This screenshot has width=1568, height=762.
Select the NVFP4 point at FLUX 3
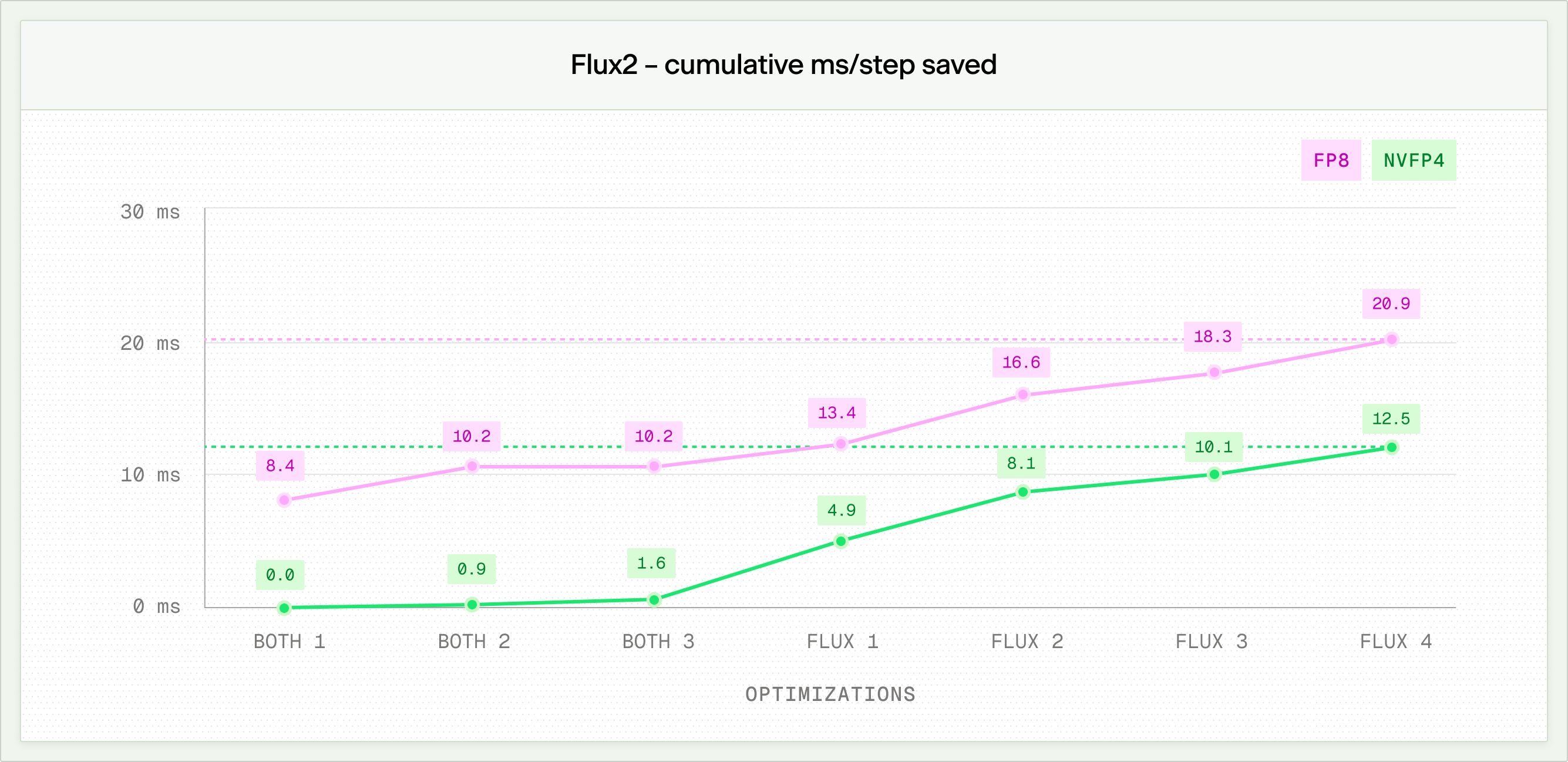coord(1214,474)
